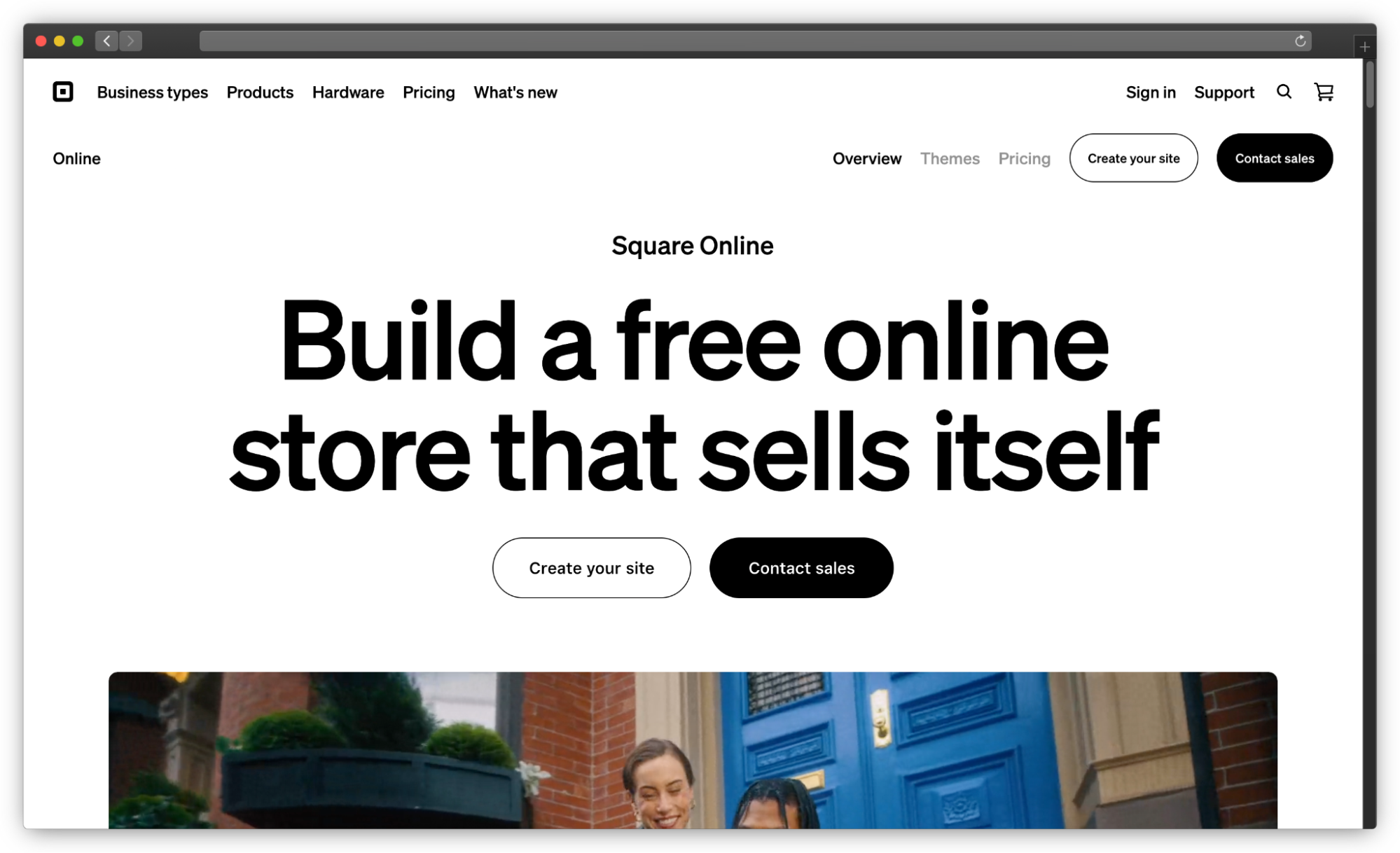Select What's new in the navigation

pyautogui.click(x=515, y=92)
